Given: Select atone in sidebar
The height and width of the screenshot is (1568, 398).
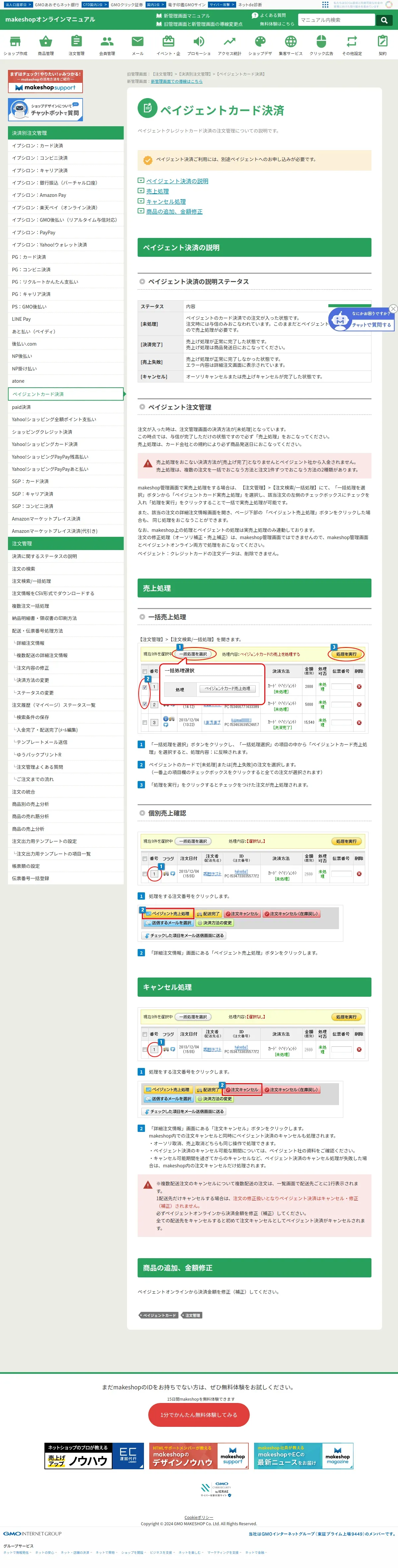Looking at the screenshot, I should click(x=66, y=381).
